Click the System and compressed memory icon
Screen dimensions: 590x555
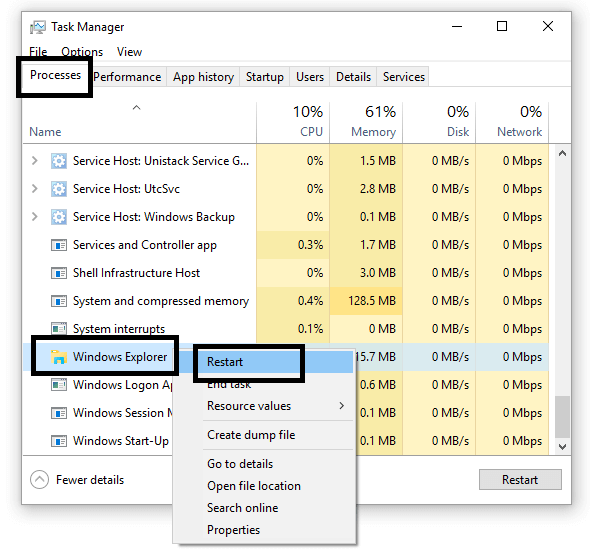[59, 301]
